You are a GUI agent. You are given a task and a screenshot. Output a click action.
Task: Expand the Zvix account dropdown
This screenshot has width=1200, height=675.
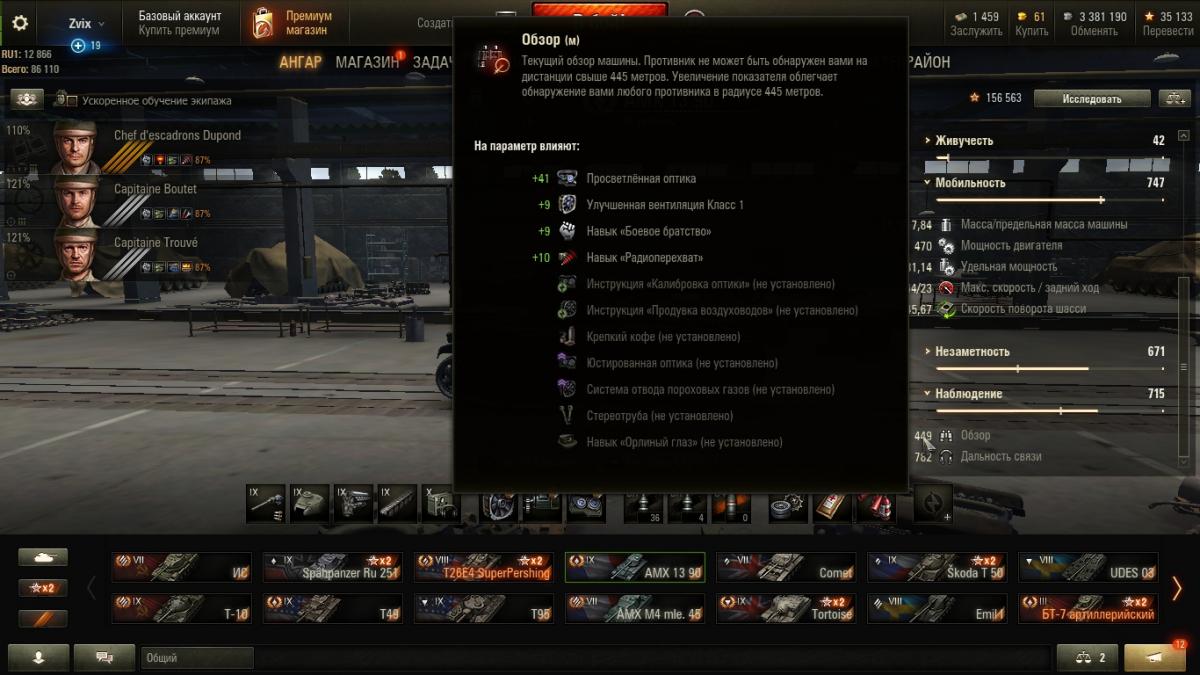[86, 23]
